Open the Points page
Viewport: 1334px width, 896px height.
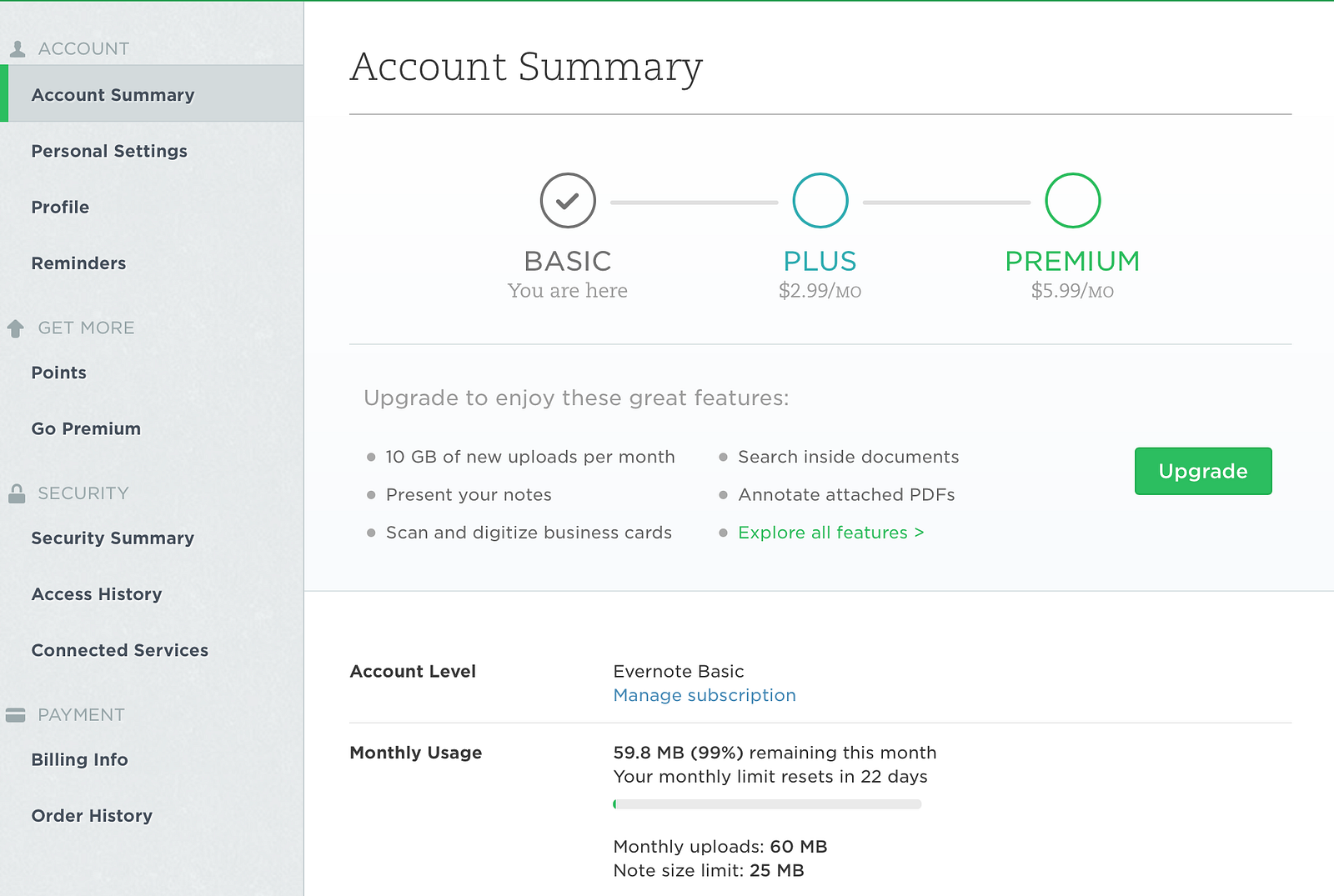tap(58, 373)
